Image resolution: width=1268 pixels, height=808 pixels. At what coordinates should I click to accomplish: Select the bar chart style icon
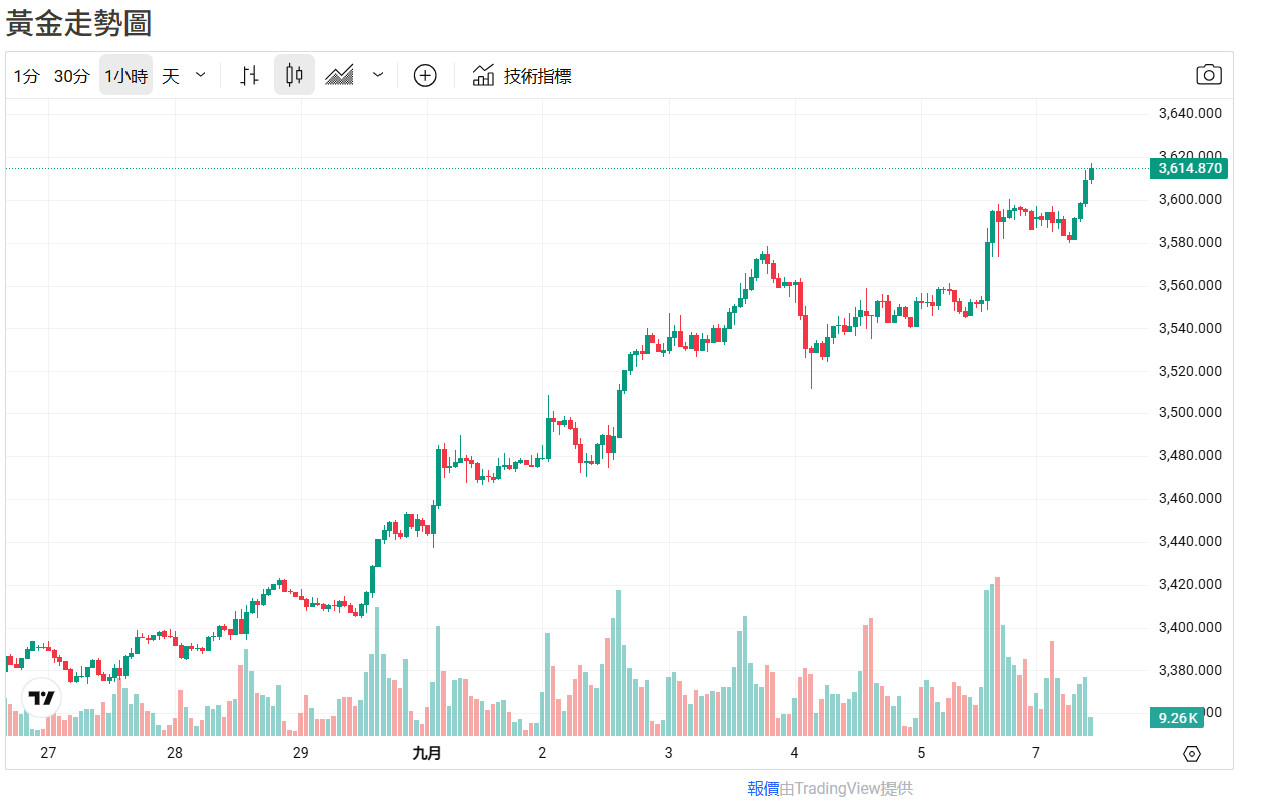(250, 75)
